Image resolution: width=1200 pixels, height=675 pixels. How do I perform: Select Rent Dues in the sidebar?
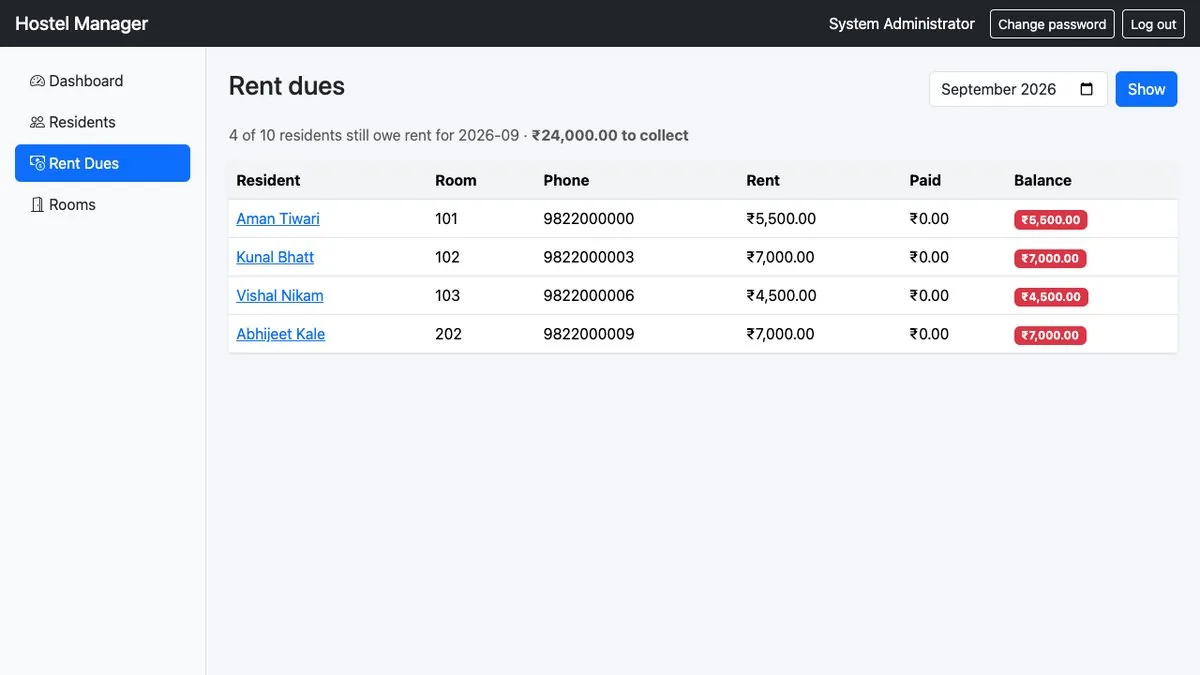[102, 163]
